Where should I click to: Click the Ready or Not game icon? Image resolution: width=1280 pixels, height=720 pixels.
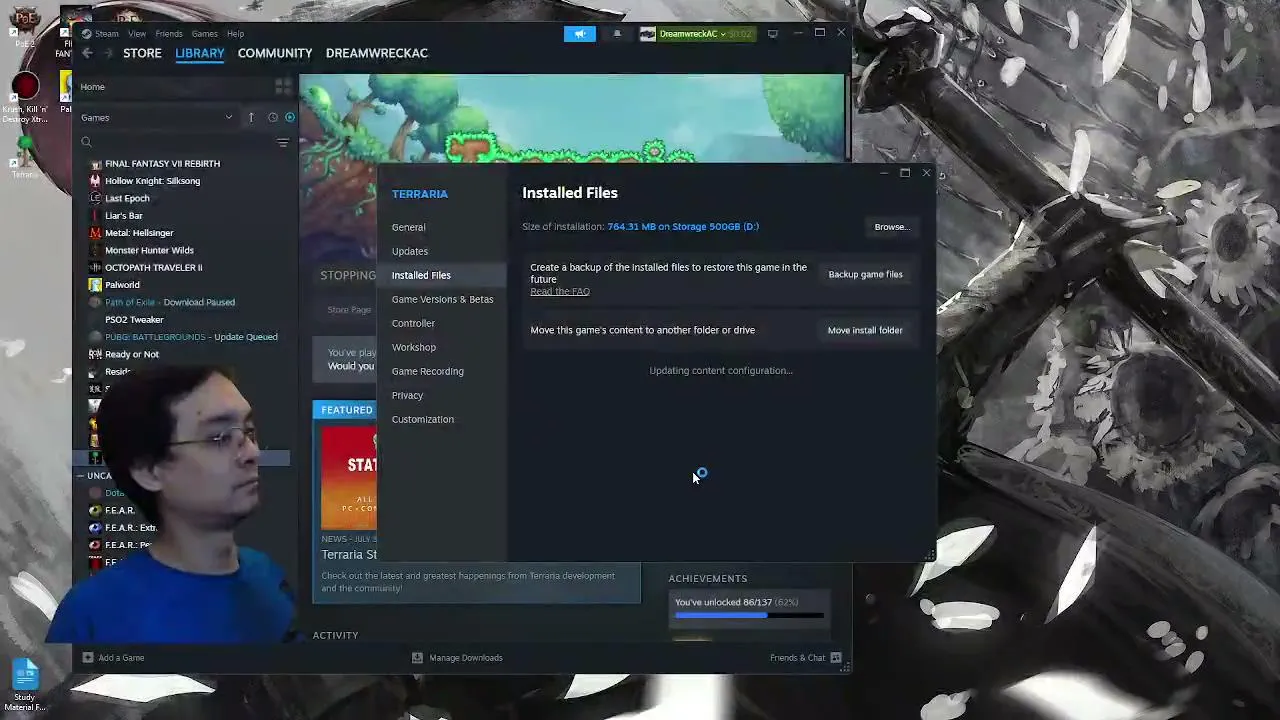pyautogui.click(x=95, y=354)
